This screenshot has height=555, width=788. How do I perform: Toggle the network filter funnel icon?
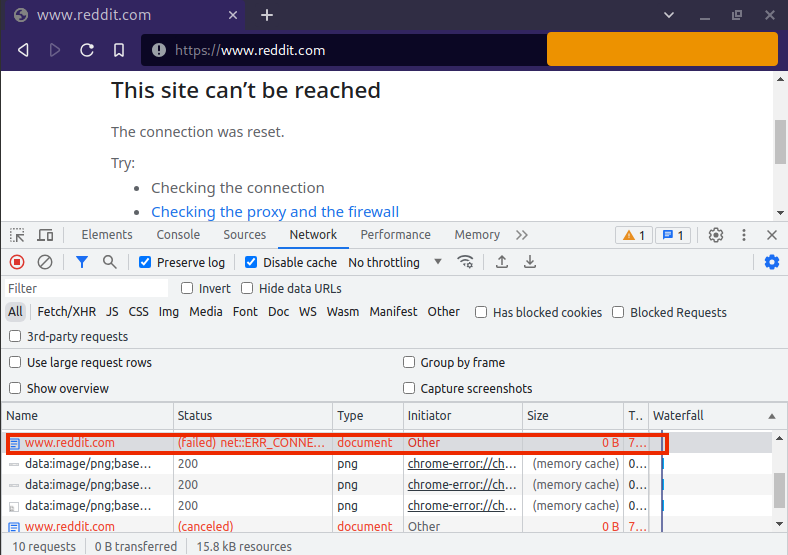click(81, 262)
